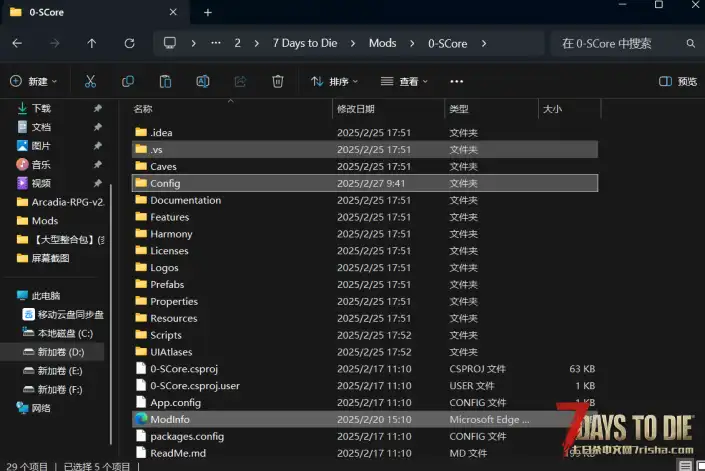Click the 0-SCore breadcrumb segment
The width and height of the screenshot is (705, 471).
click(447, 43)
